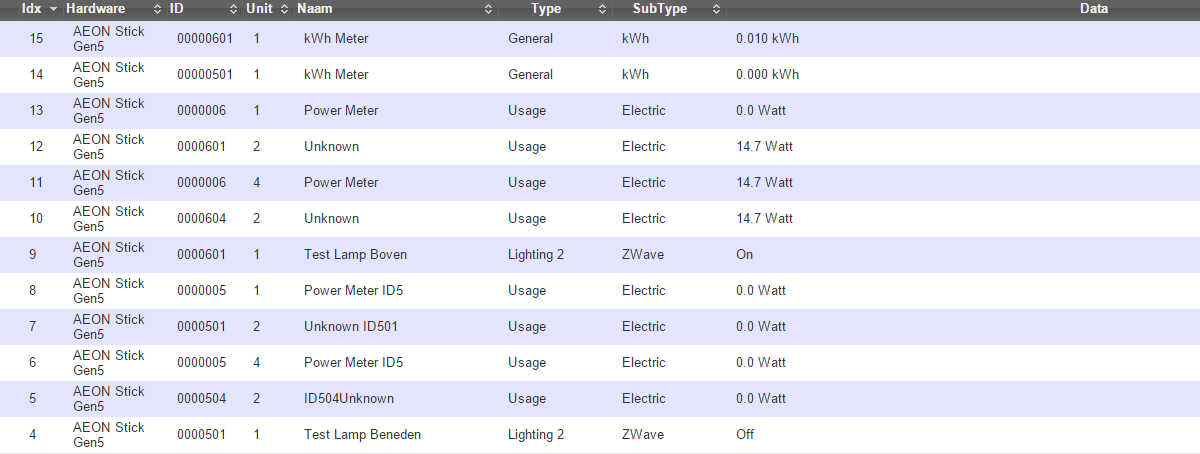Image resolution: width=1200 pixels, height=454 pixels.
Task: Click the Hardware column header label
Action: coord(96,9)
